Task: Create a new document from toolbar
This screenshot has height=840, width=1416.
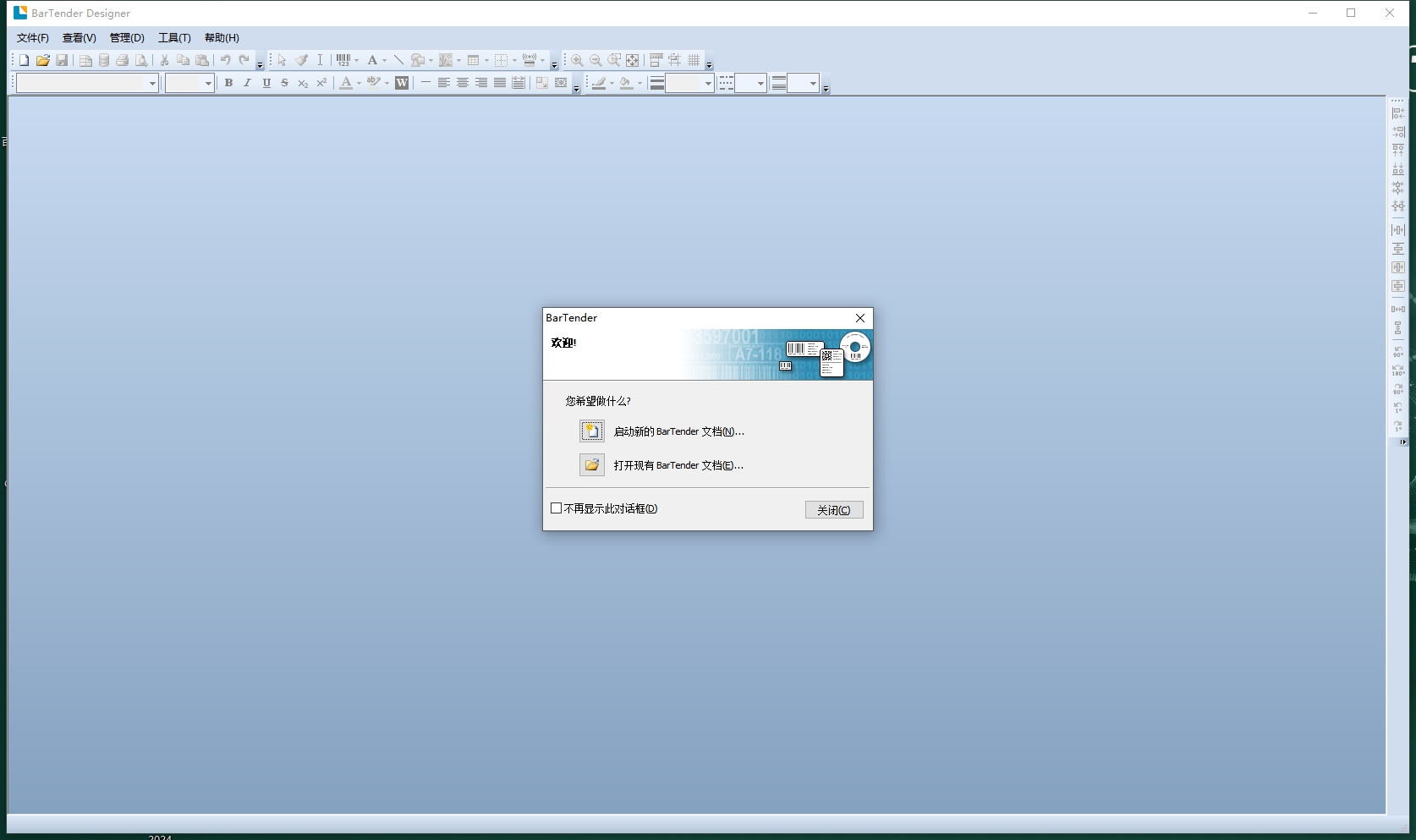Action: tap(24, 60)
